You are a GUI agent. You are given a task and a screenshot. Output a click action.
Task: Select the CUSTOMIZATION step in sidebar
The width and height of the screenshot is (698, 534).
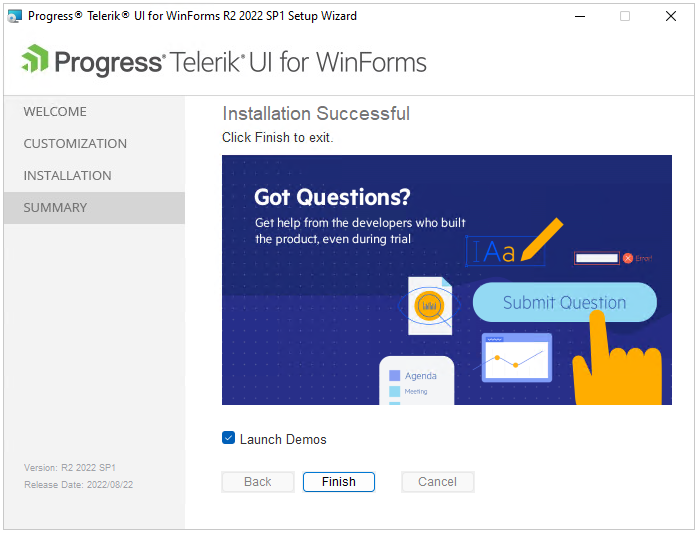tap(75, 144)
